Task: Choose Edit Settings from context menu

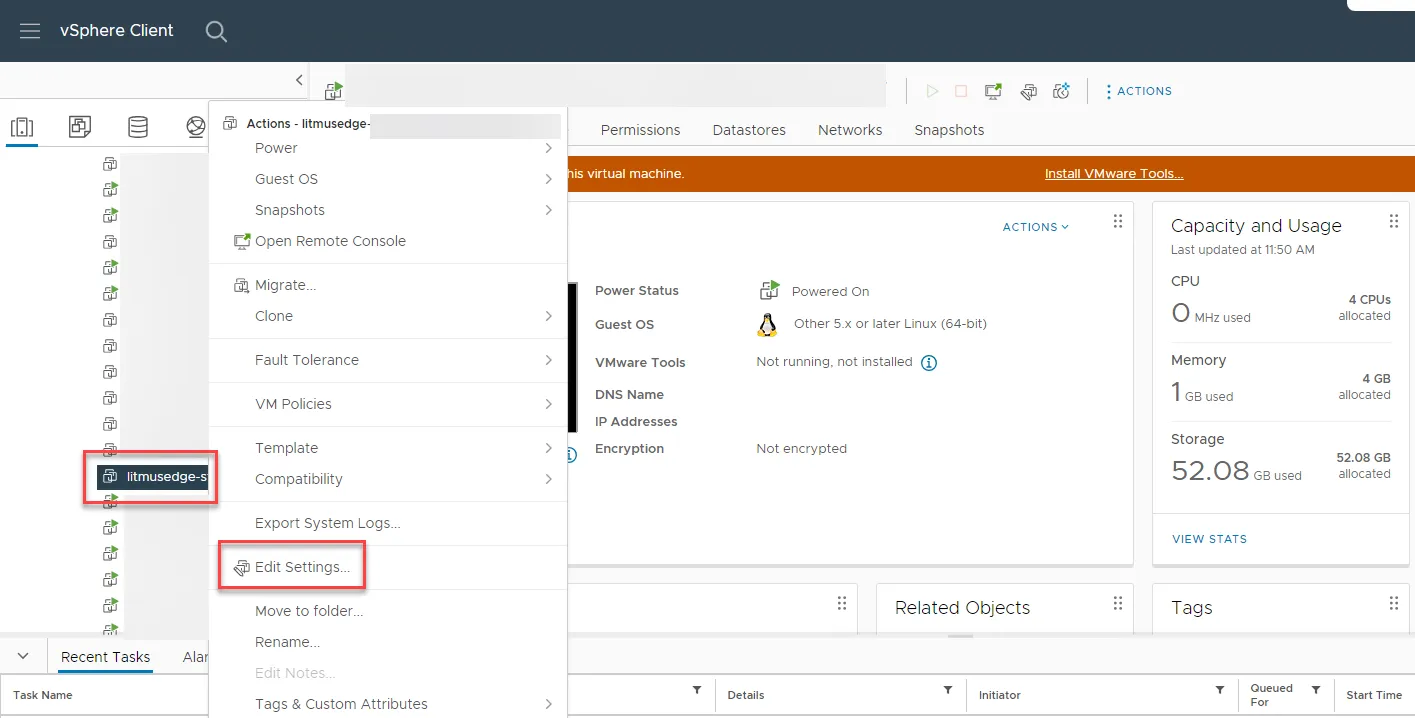Action: tap(388, 567)
